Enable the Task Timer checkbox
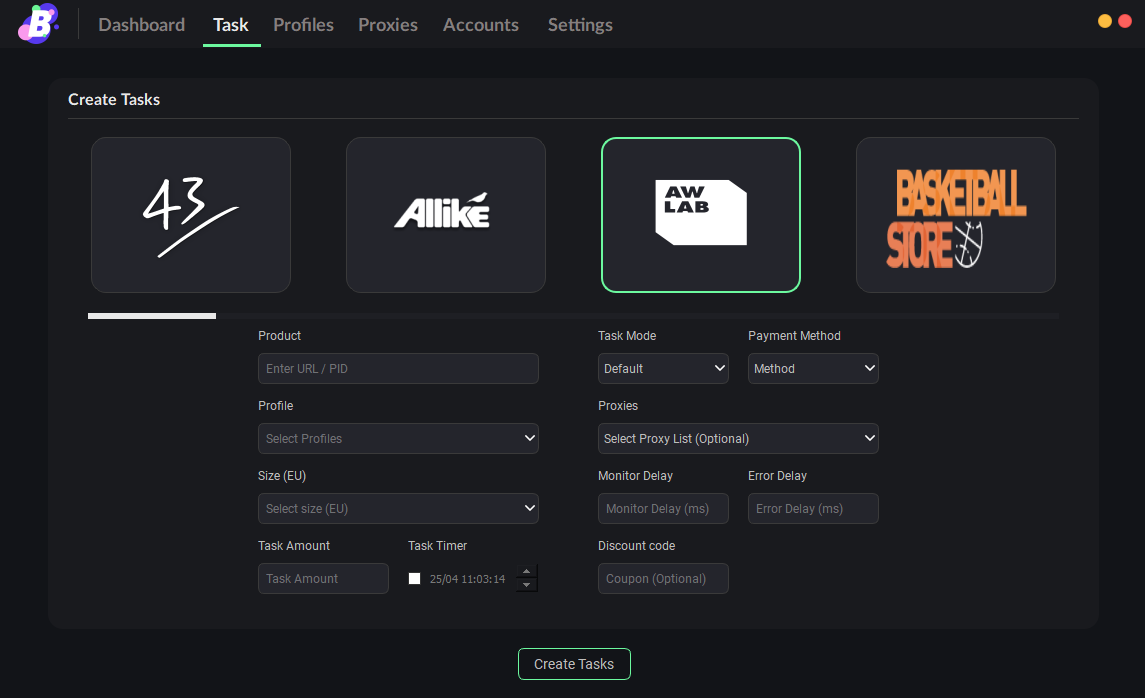The width and height of the screenshot is (1145, 698). [415, 578]
